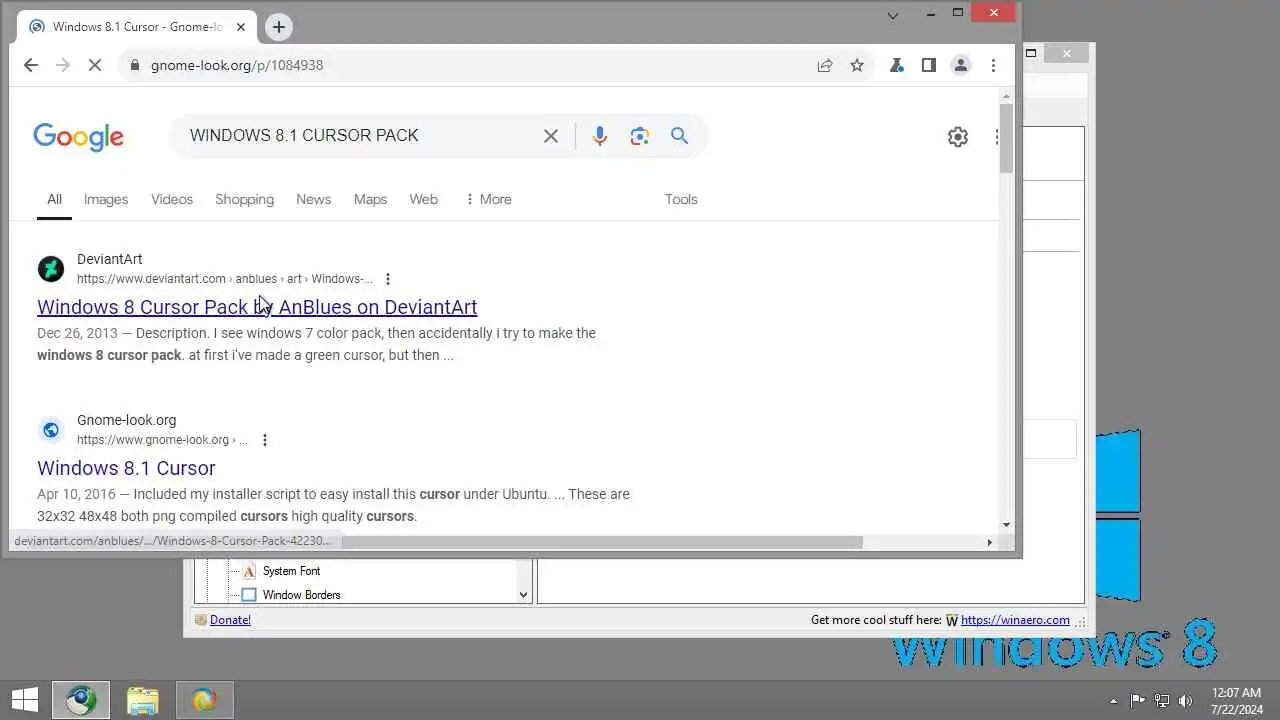Click the Donate! link in Winaero
Image resolution: width=1280 pixels, height=720 pixels.
[230, 620]
